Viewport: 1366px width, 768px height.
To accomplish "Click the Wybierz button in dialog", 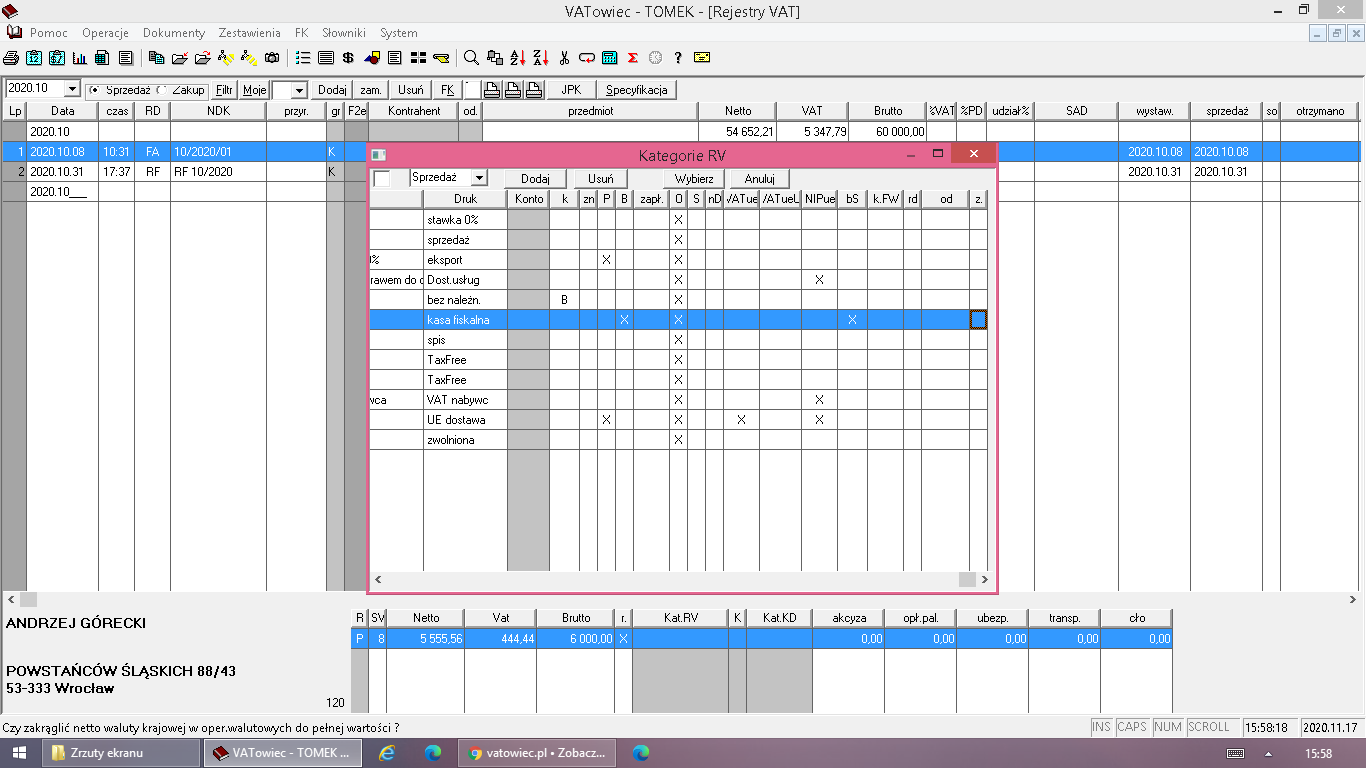I will tap(693, 178).
